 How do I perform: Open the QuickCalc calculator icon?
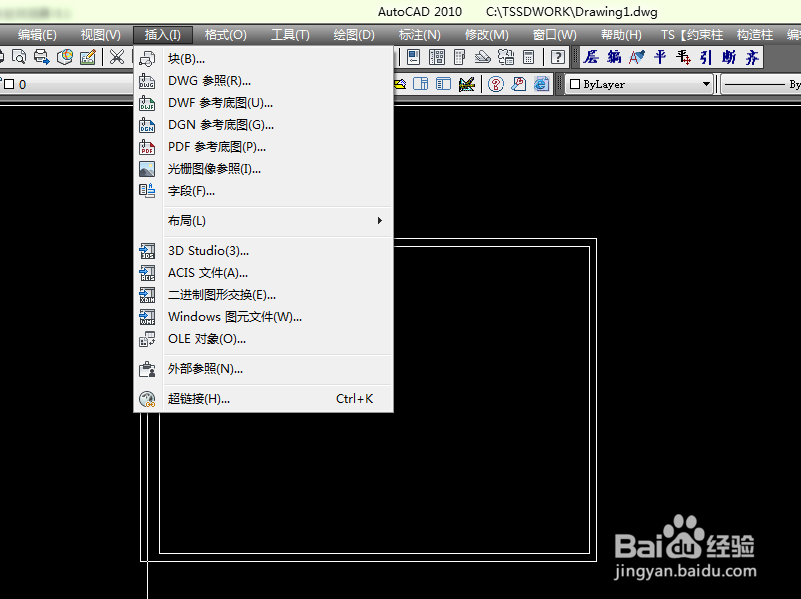point(529,57)
